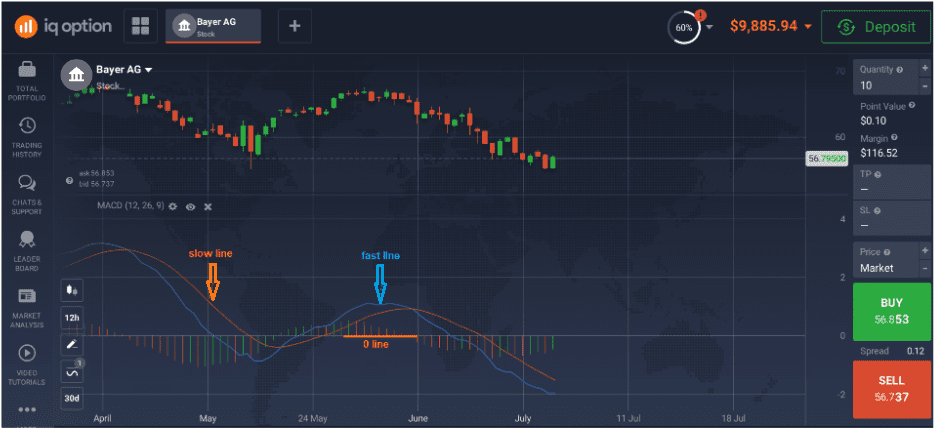Image resolution: width=934 pixels, height=429 pixels.
Task: Open the candlestick chart type selector
Action: 72,291
